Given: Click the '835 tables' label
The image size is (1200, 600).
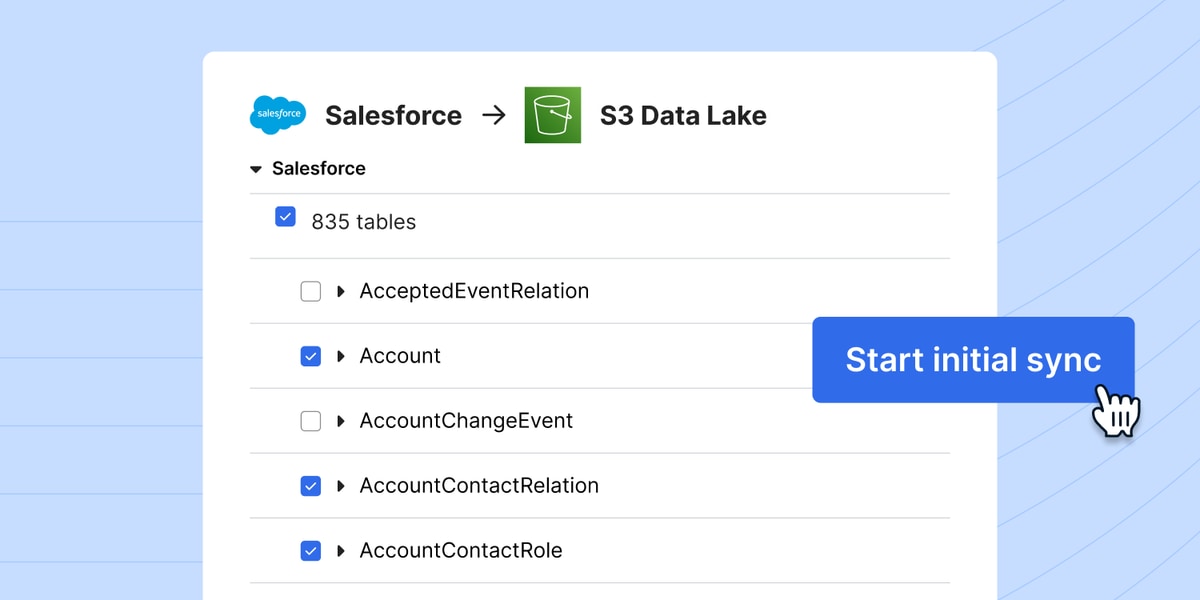Looking at the screenshot, I should [x=364, y=222].
